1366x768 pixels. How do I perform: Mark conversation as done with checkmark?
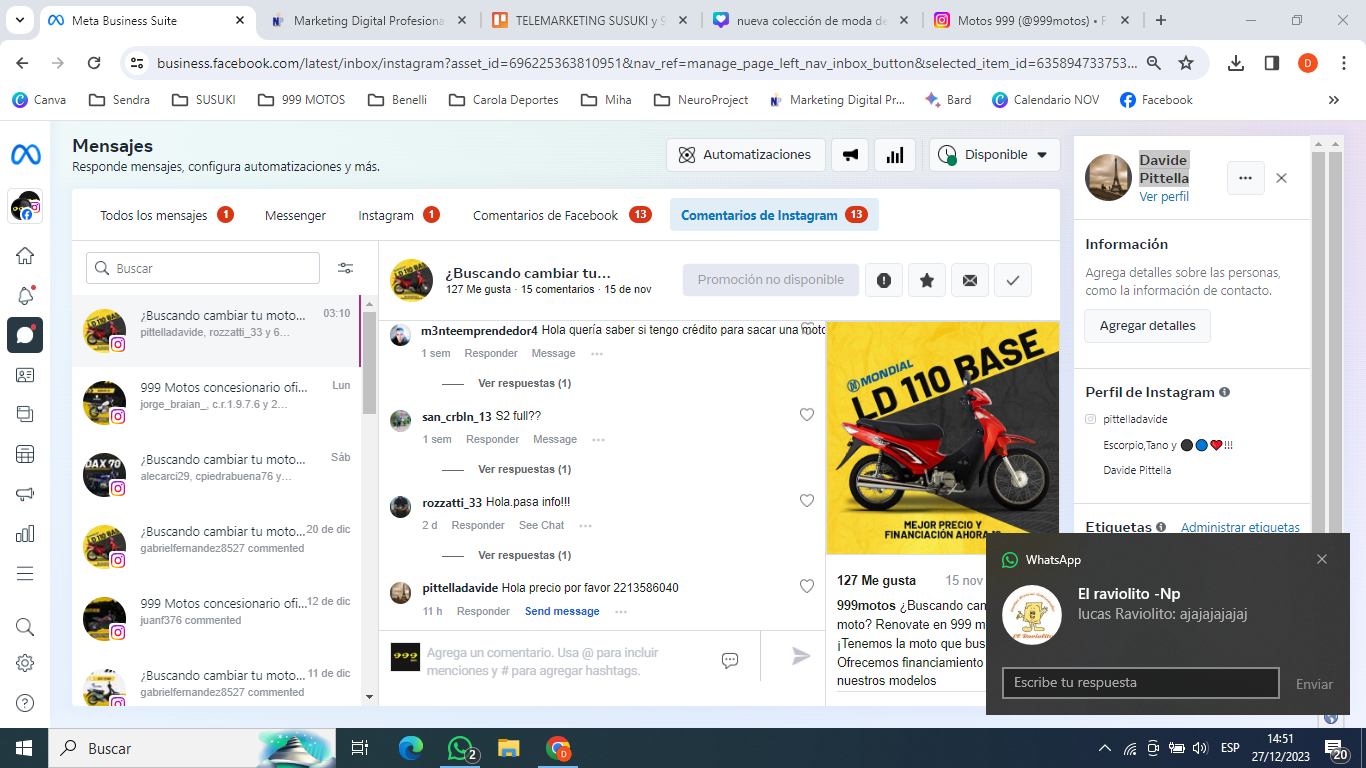click(x=1012, y=280)
